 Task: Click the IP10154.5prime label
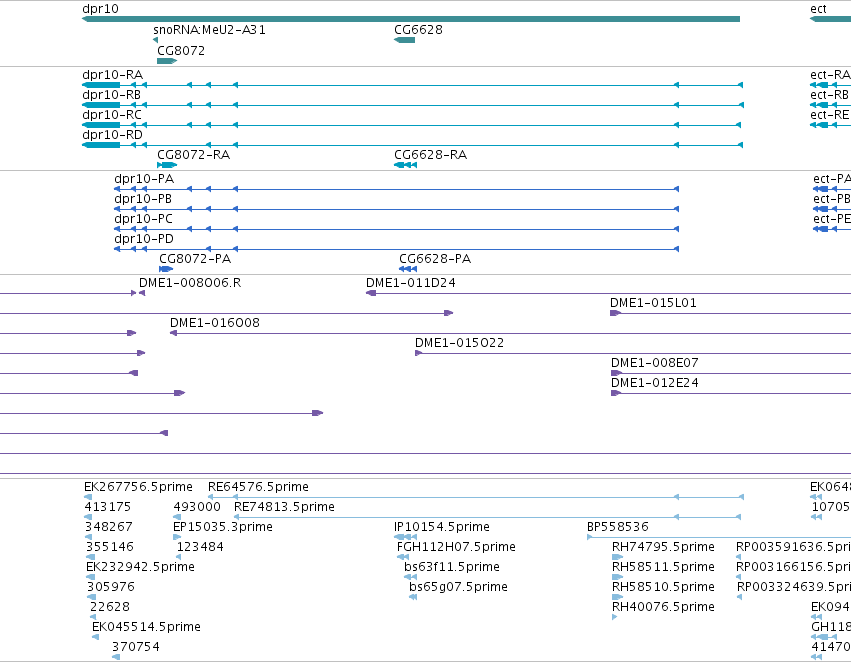(x=442, y=527)
